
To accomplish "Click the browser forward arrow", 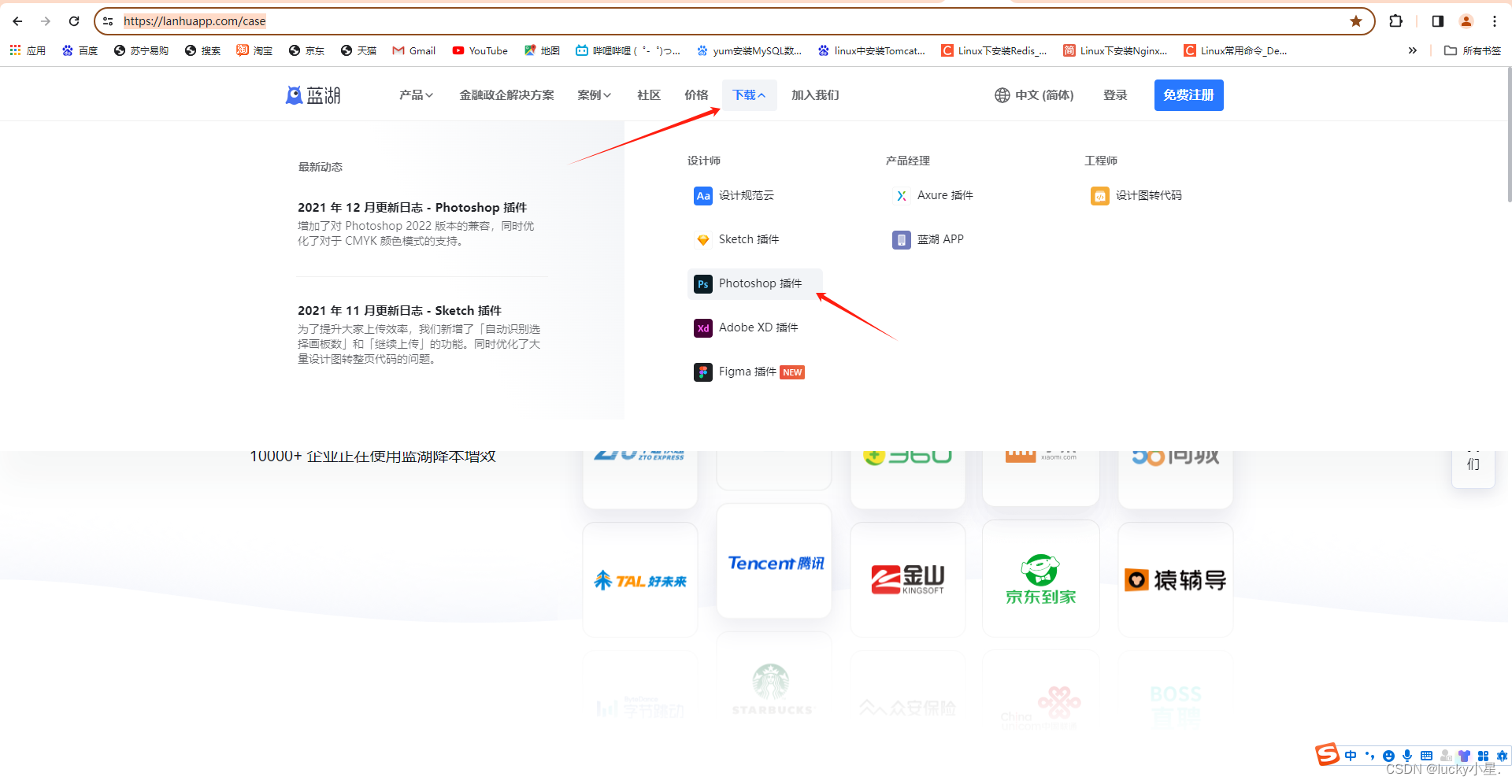I will (x=46, y=21).
